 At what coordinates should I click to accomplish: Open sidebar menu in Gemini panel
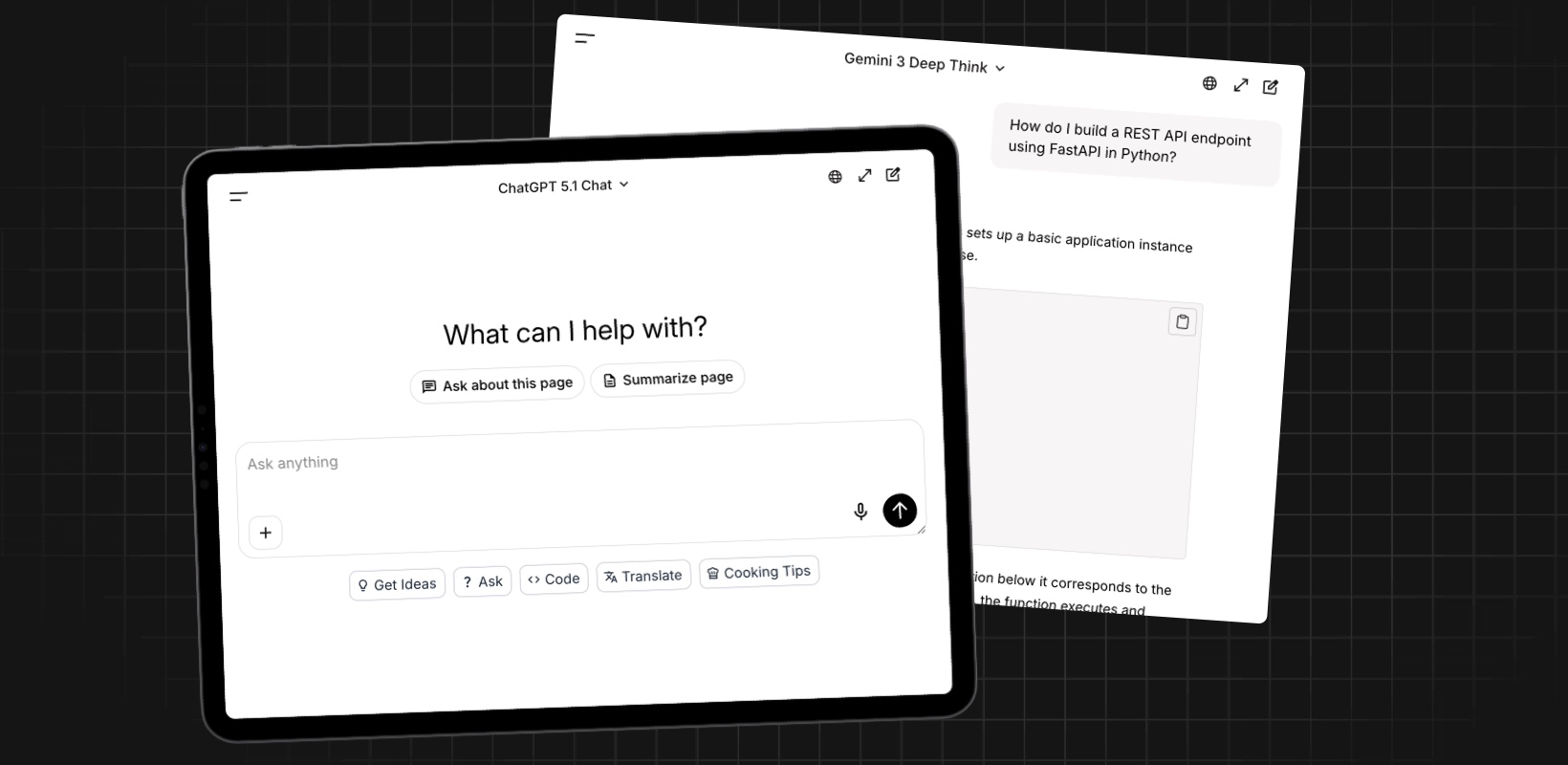click(584, 38)
